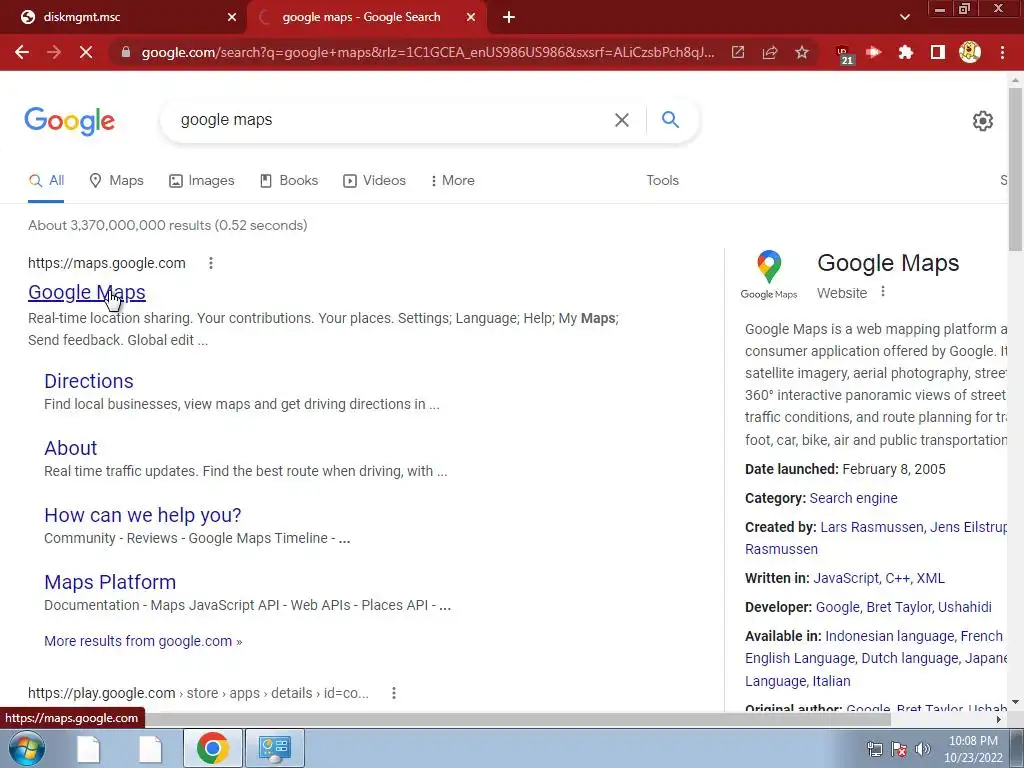The width and height of the screenshot is (1024, 768).
Task: Open knowledge panel three-dot menu near Website
Action: [883, 292]
